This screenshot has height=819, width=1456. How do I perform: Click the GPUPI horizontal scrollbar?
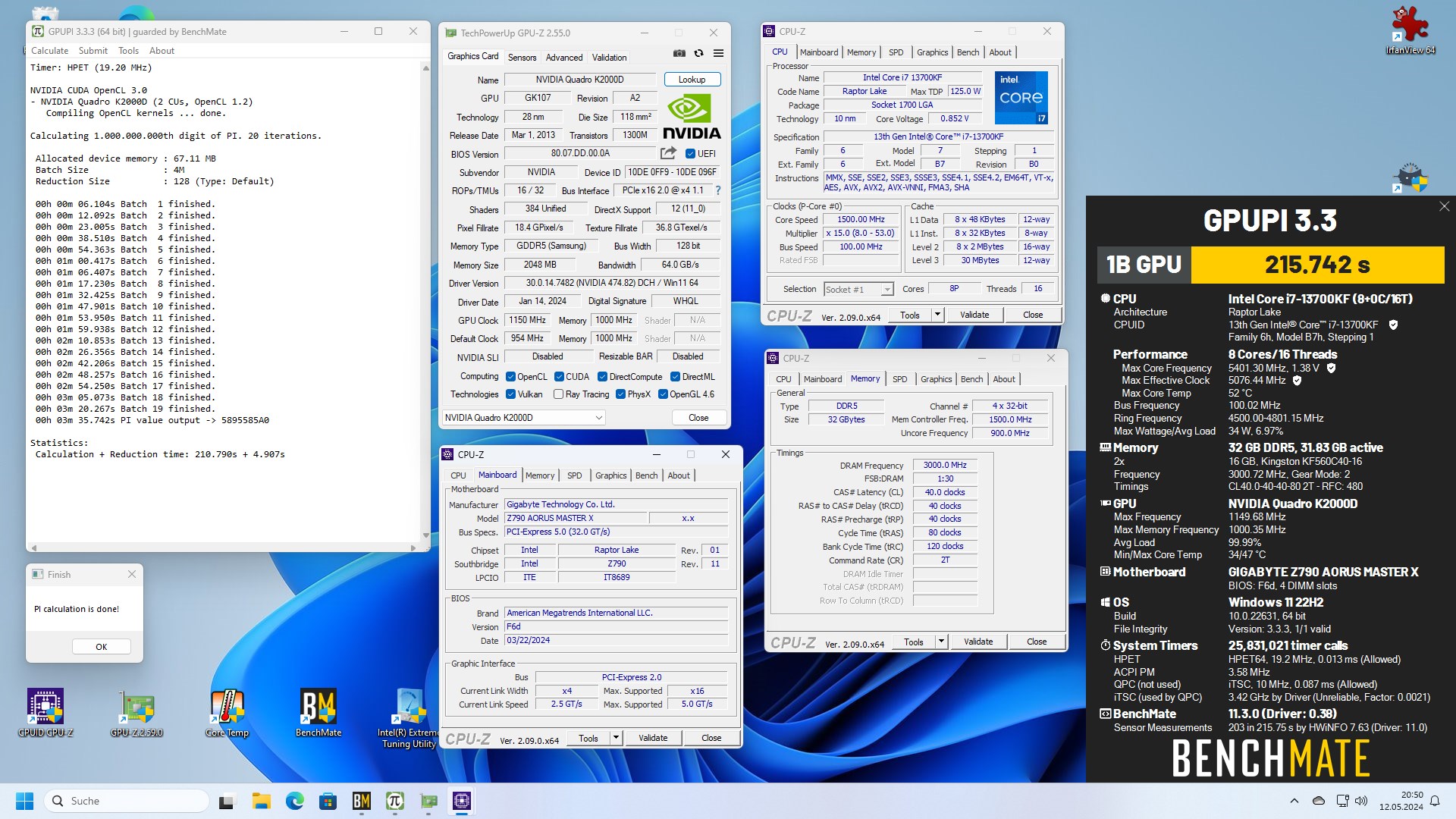point(224,548)
